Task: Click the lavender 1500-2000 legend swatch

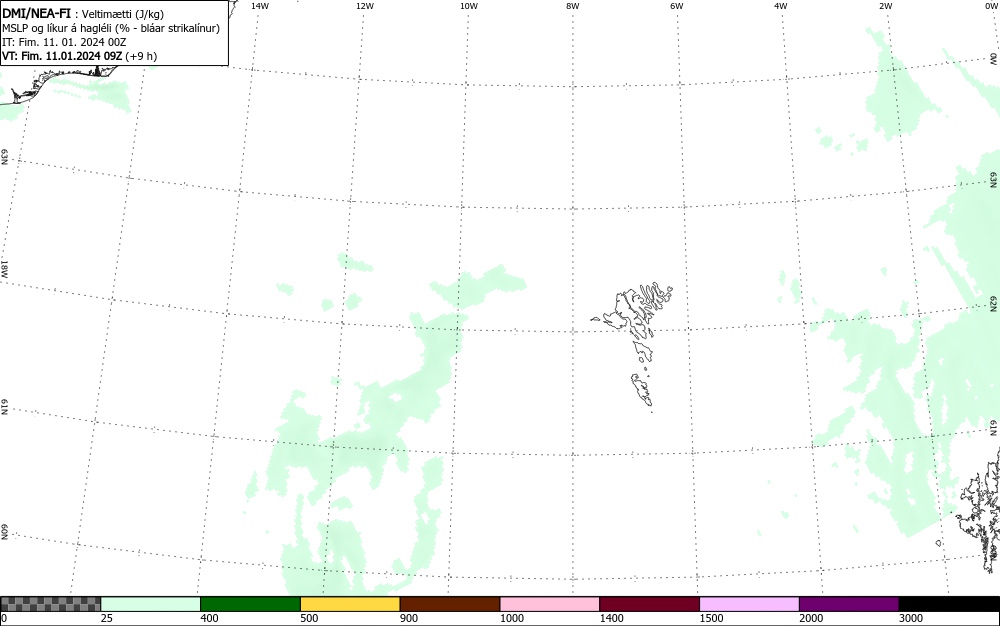Action: click(x=749, y=604)
